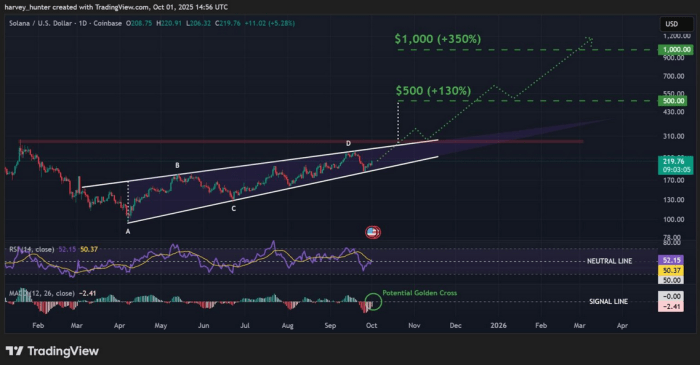The width and height of the screenshot is (700, 365).
Task: Click the Jun label on time axis
Action: coord(203,326)
